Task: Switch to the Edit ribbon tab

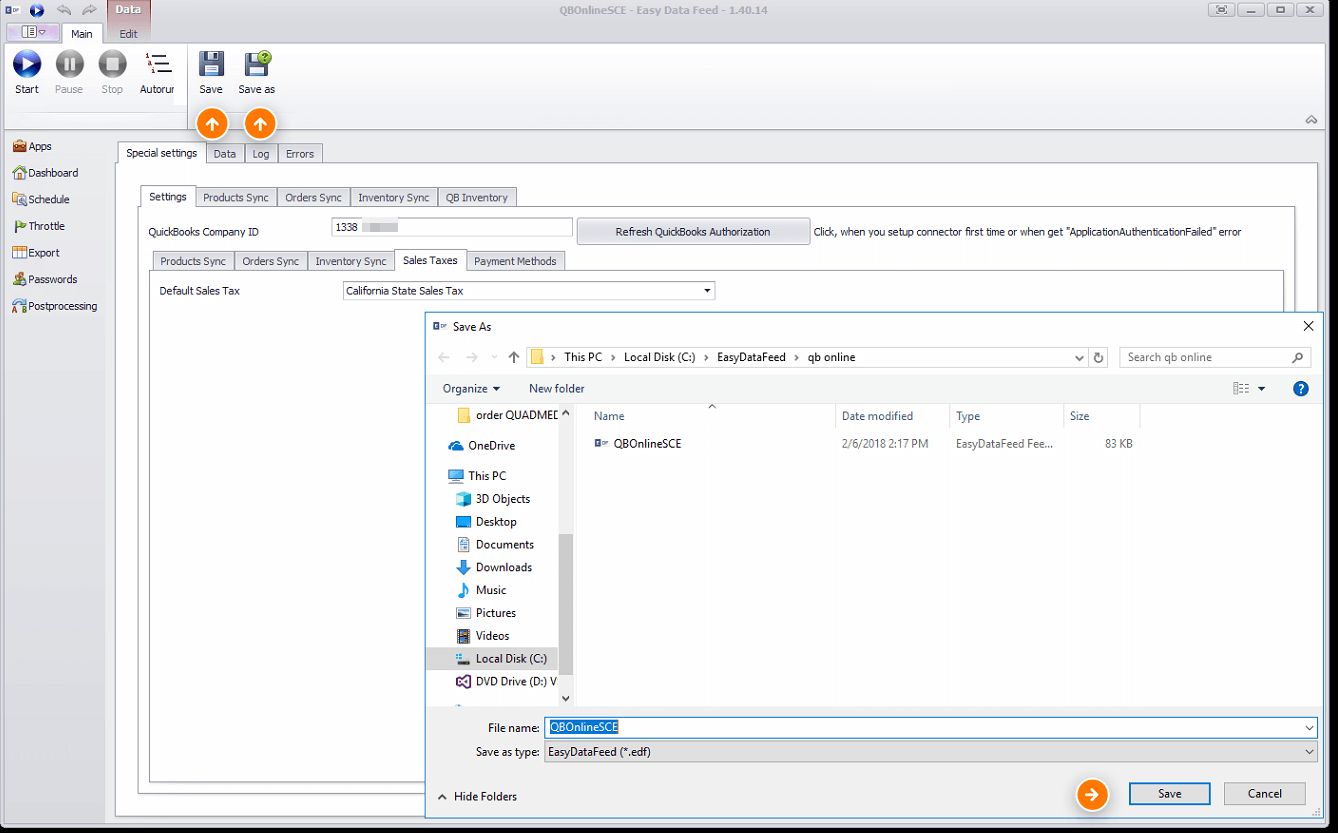Action: (x=129, y=33)
